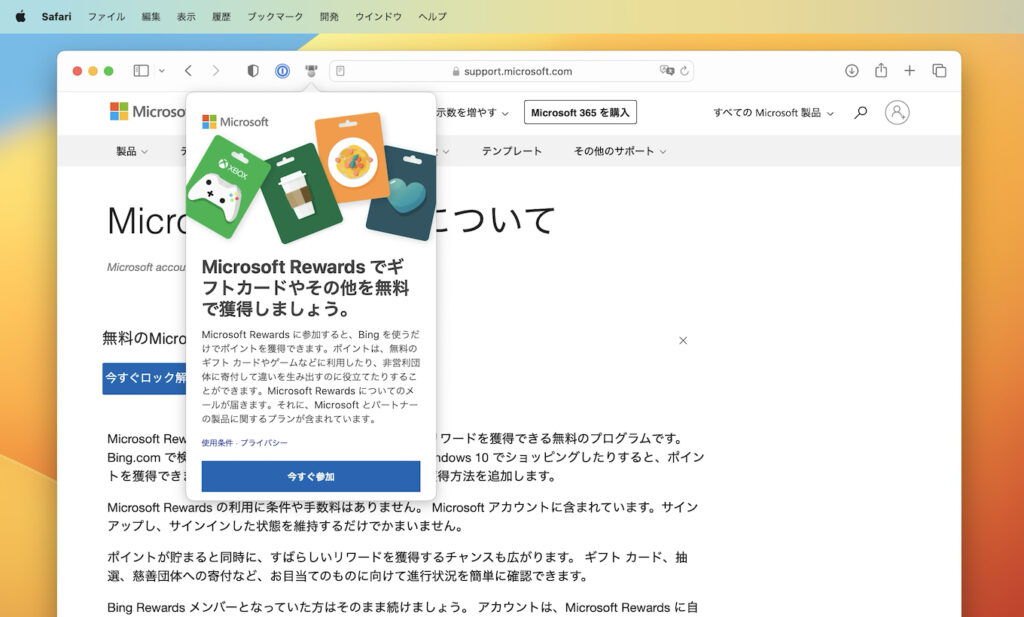Open search with the magnifier icon

[x=860, y=112]
